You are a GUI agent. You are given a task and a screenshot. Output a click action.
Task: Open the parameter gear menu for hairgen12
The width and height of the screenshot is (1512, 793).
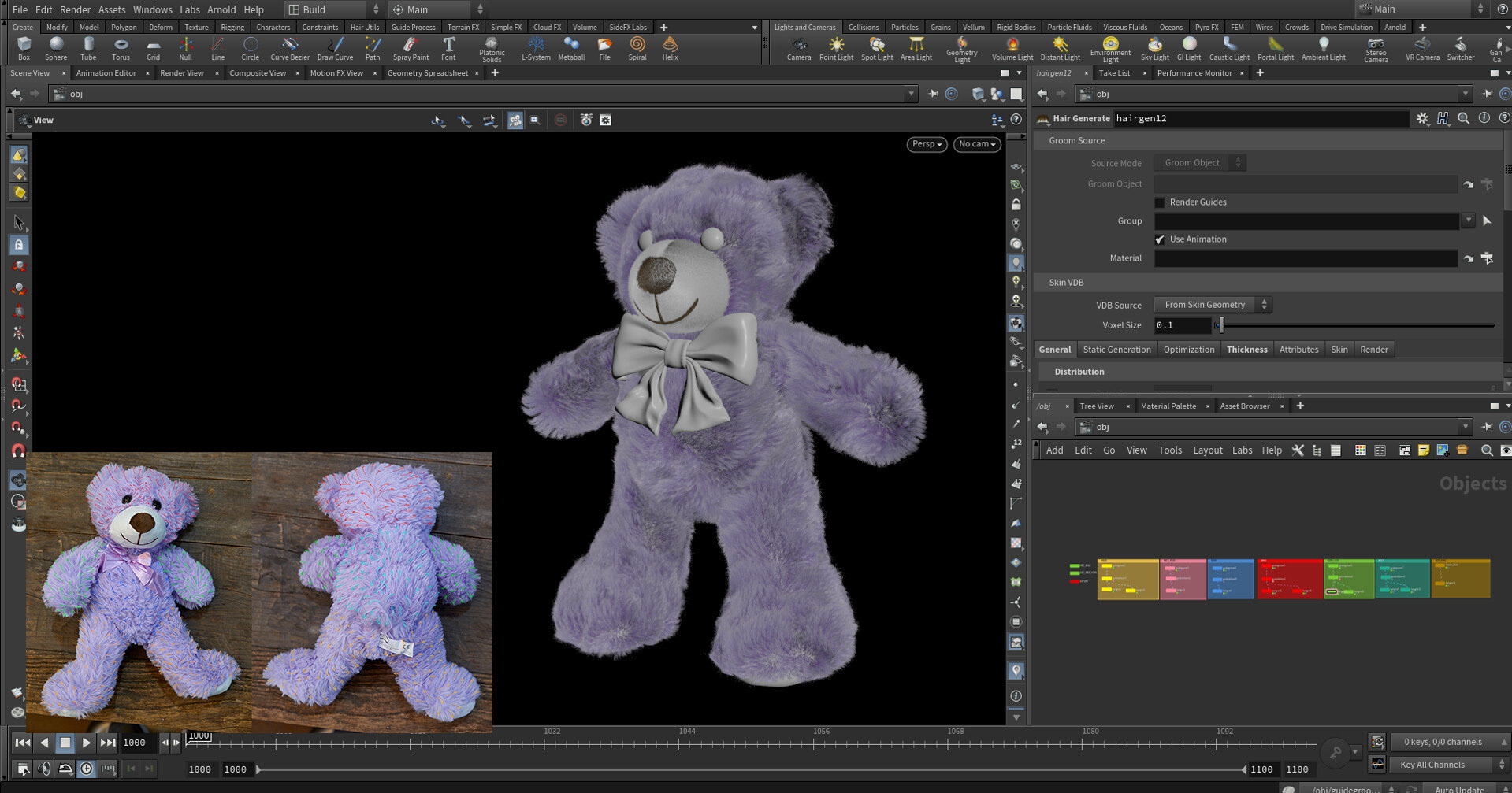coord(1422,118)
